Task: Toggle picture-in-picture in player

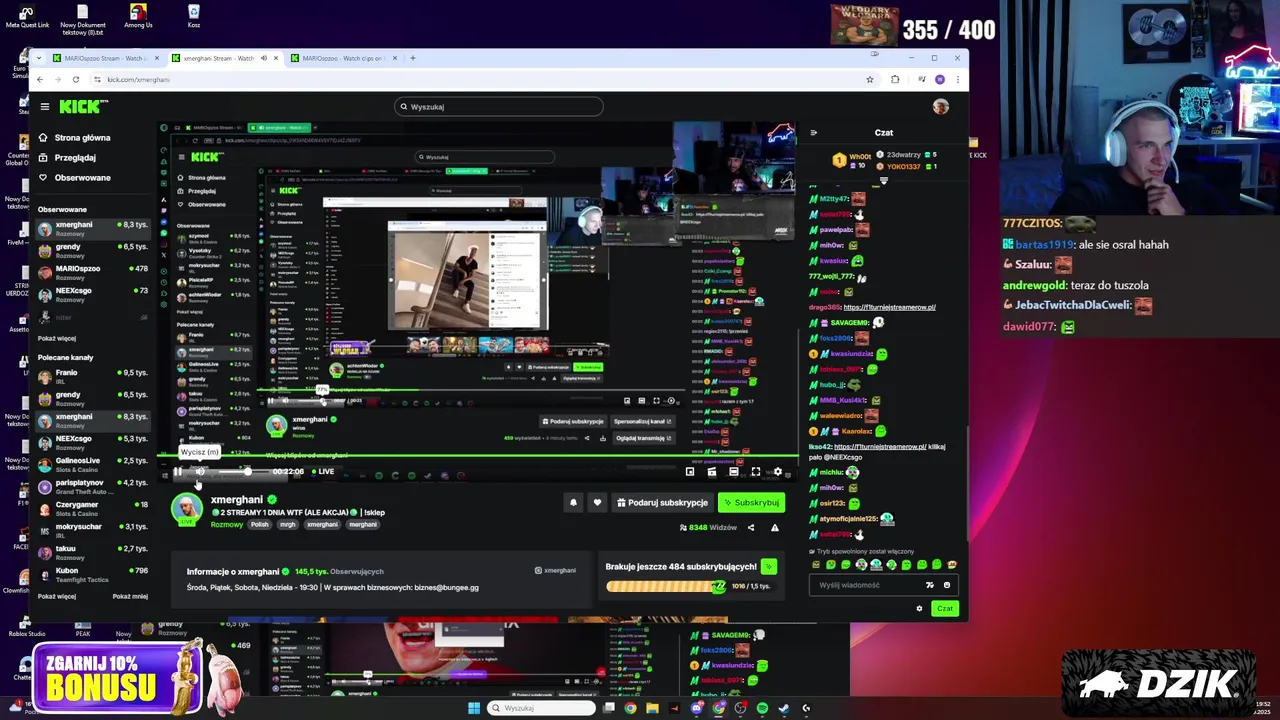Action: tap(690, 472)
